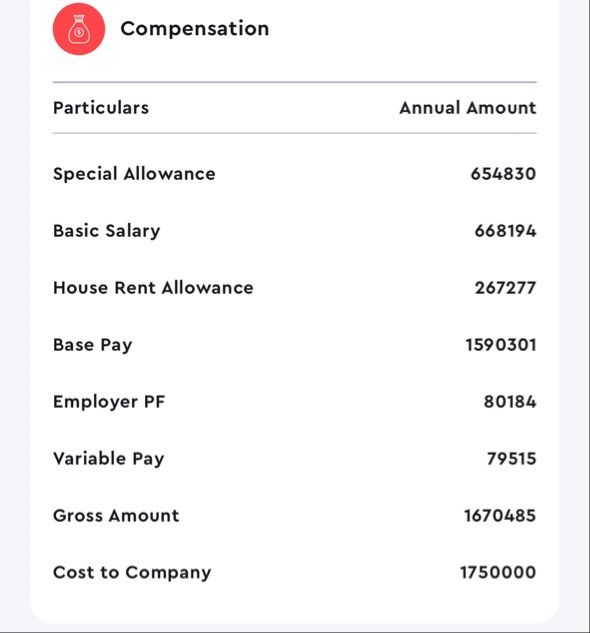590x633 pixels.
Task: Select the Base Pay row label
Action: click(x=92, y=345)
